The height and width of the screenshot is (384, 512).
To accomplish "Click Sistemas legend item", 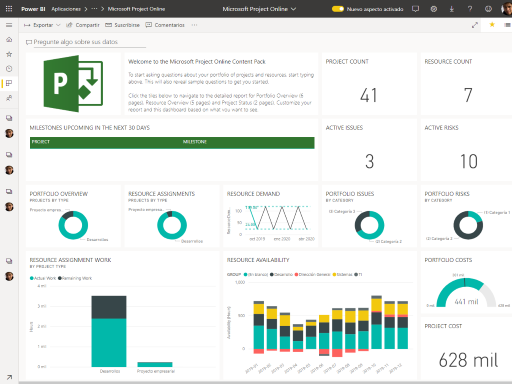I will 343,275.
